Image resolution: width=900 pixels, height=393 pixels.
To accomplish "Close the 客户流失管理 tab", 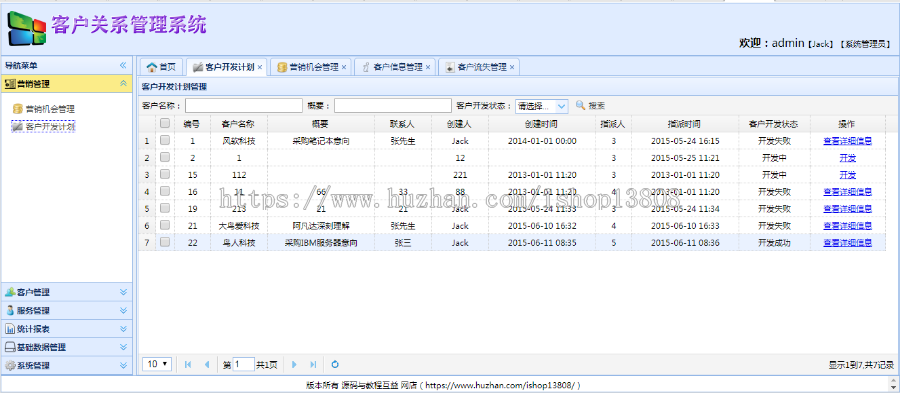I will pos(511,67).
